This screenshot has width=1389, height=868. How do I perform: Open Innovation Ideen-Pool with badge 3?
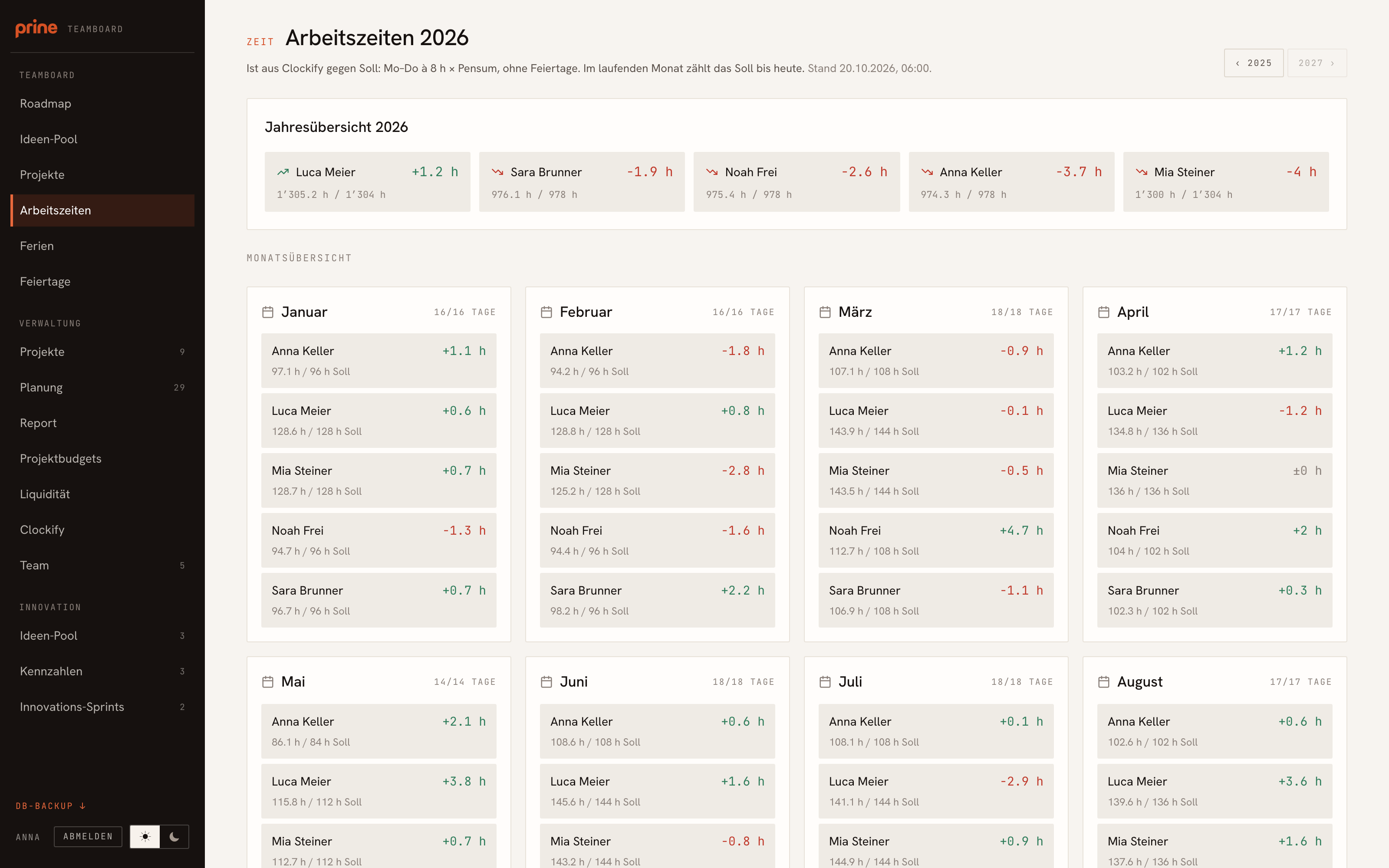pyautogui.click(x=102, y=635)
